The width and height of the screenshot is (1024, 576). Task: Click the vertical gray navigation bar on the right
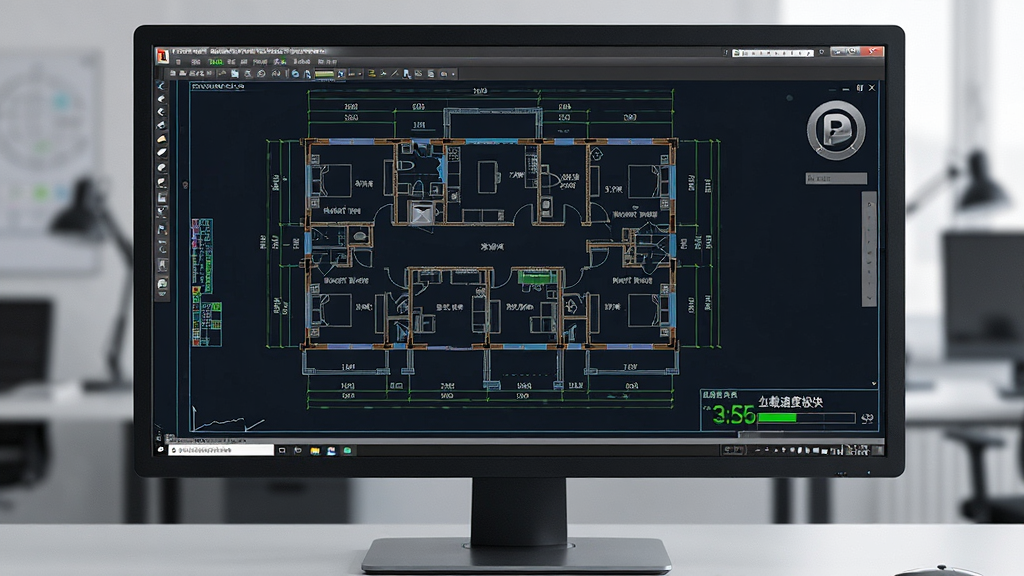tap(869, 249)
